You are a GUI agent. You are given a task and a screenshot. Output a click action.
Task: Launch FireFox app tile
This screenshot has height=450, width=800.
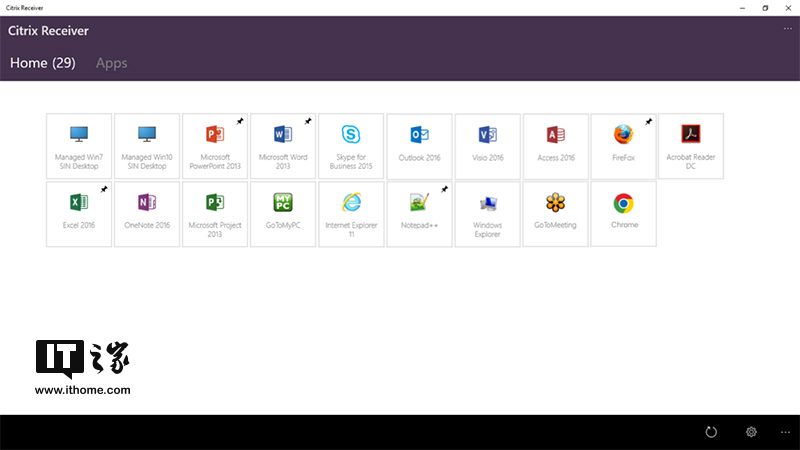pos(623,146)
